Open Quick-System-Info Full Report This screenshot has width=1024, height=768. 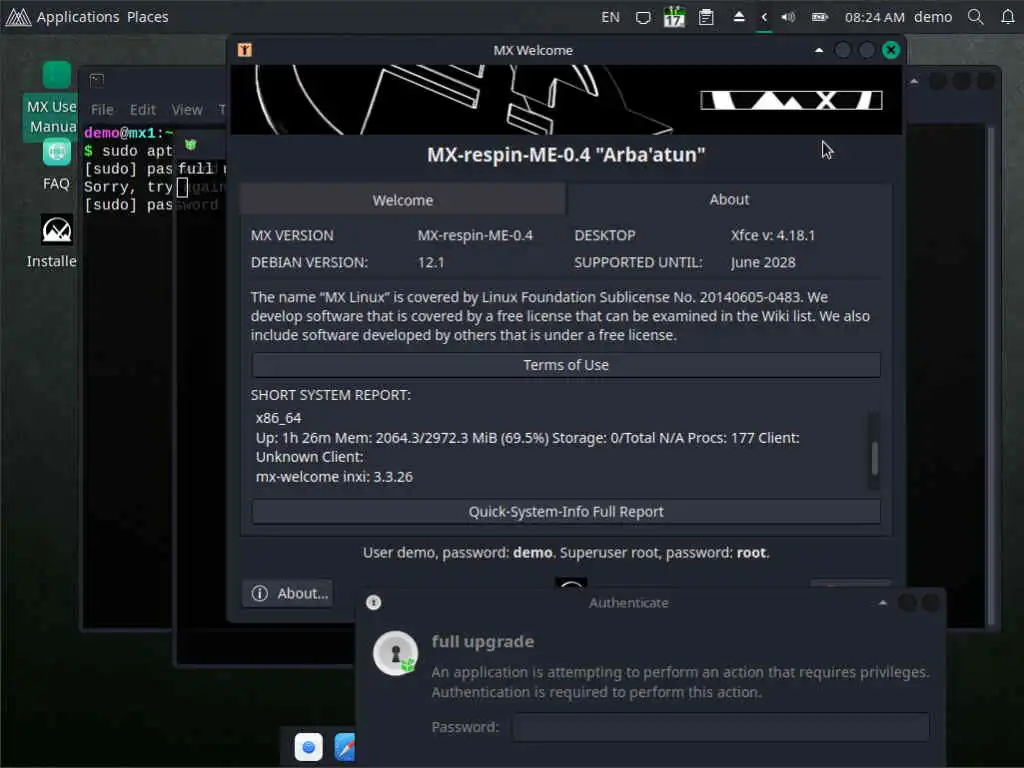566,511
